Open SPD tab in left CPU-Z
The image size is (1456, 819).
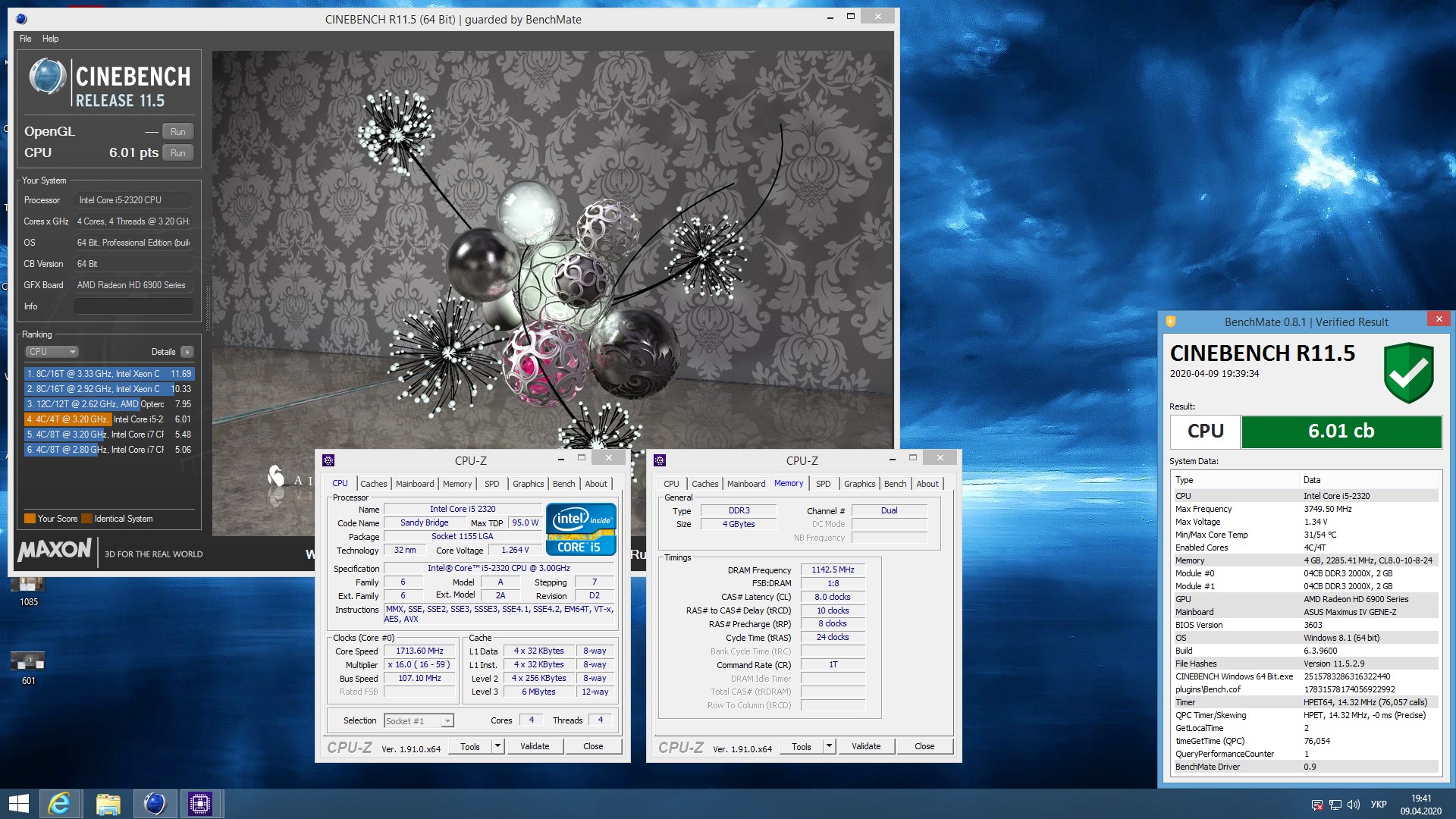[x=492, y=484]
